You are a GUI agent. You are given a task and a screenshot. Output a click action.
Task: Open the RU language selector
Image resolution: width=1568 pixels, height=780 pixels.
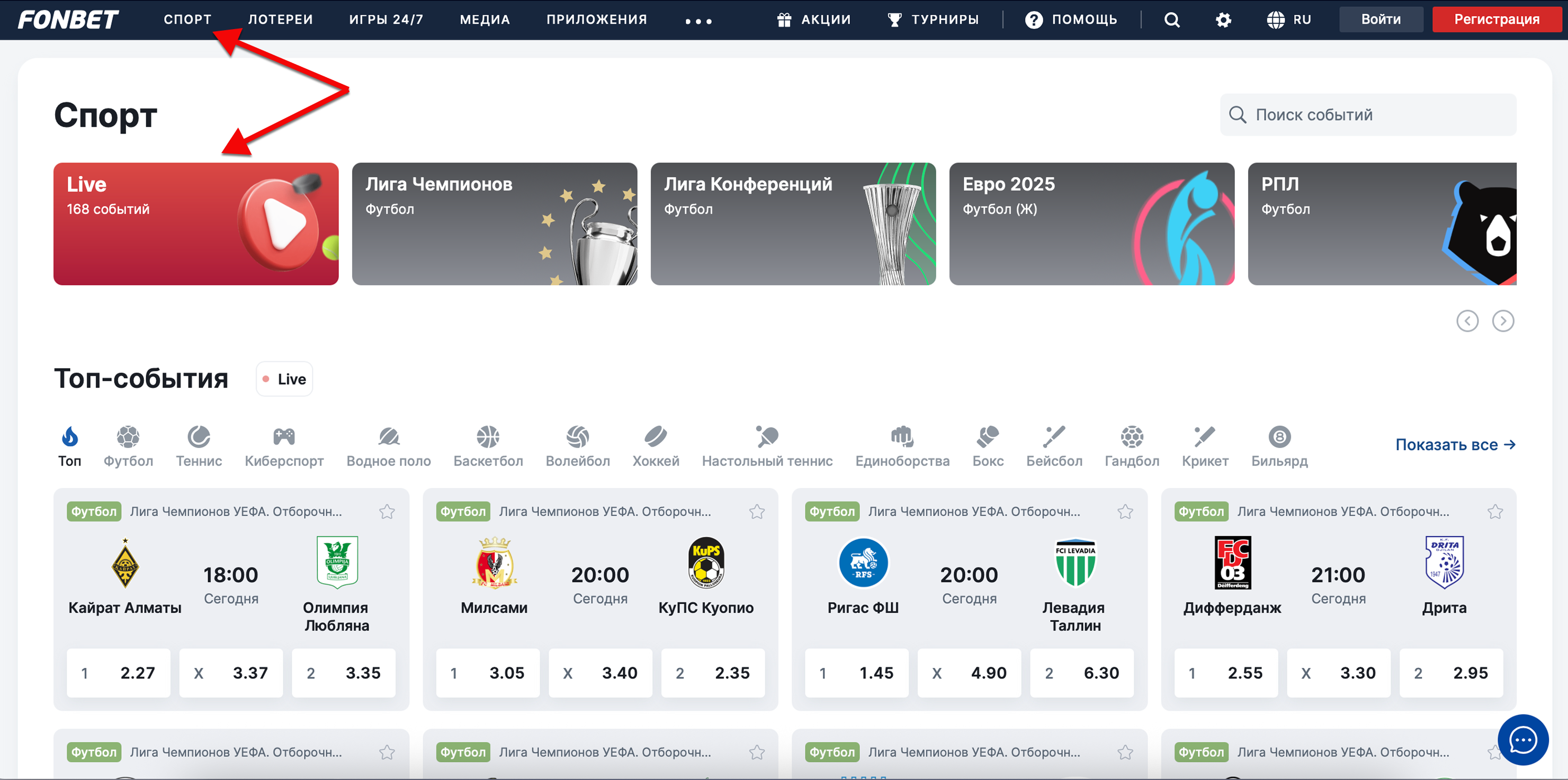pyautogui.click(x=1289, y=20)
